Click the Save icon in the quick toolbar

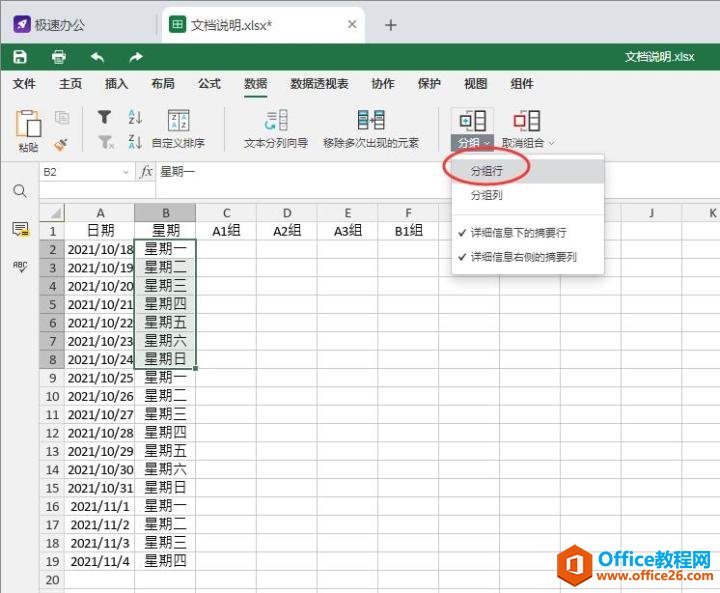pyautogui.click(x=20, y=57)
